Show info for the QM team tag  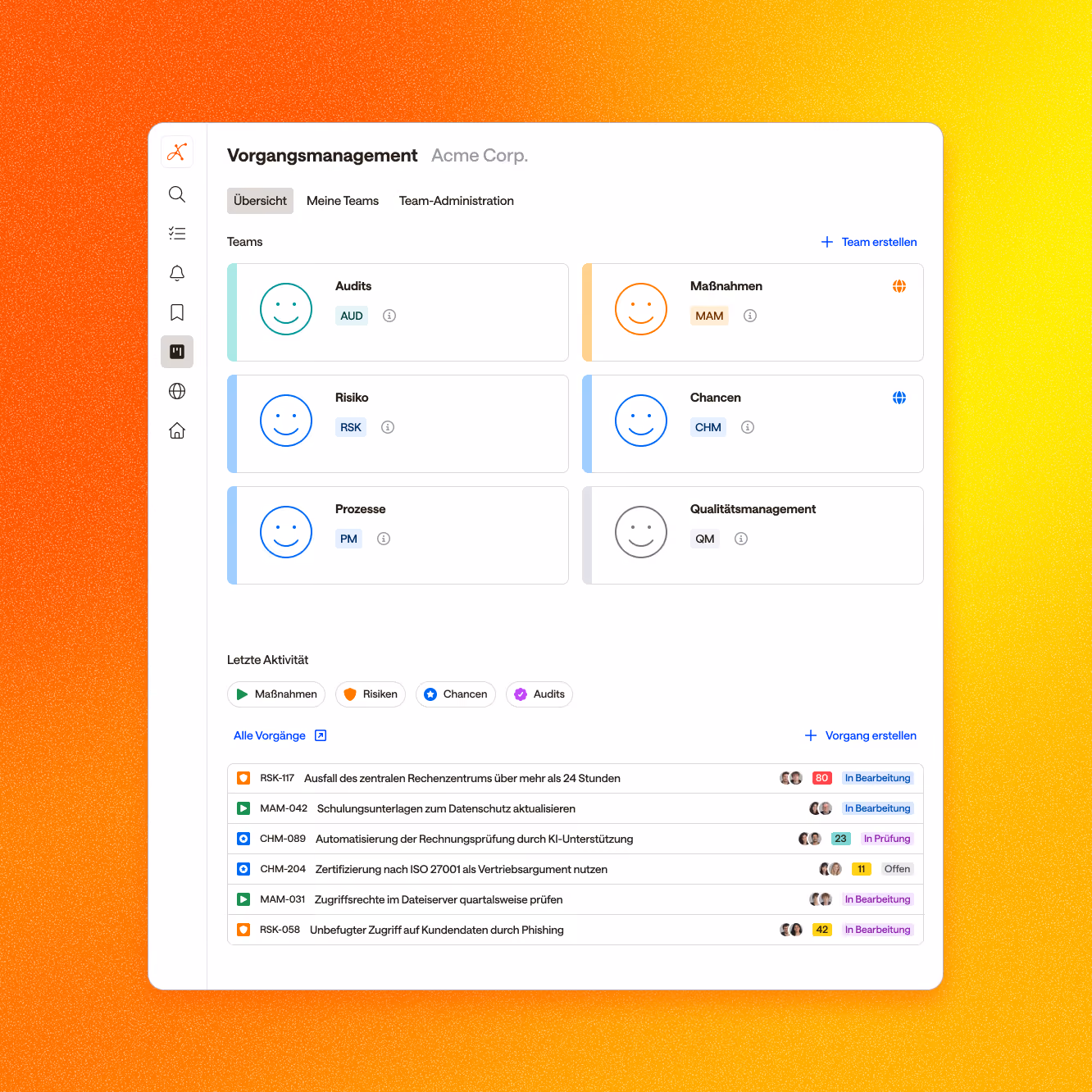tap(741, 539)
